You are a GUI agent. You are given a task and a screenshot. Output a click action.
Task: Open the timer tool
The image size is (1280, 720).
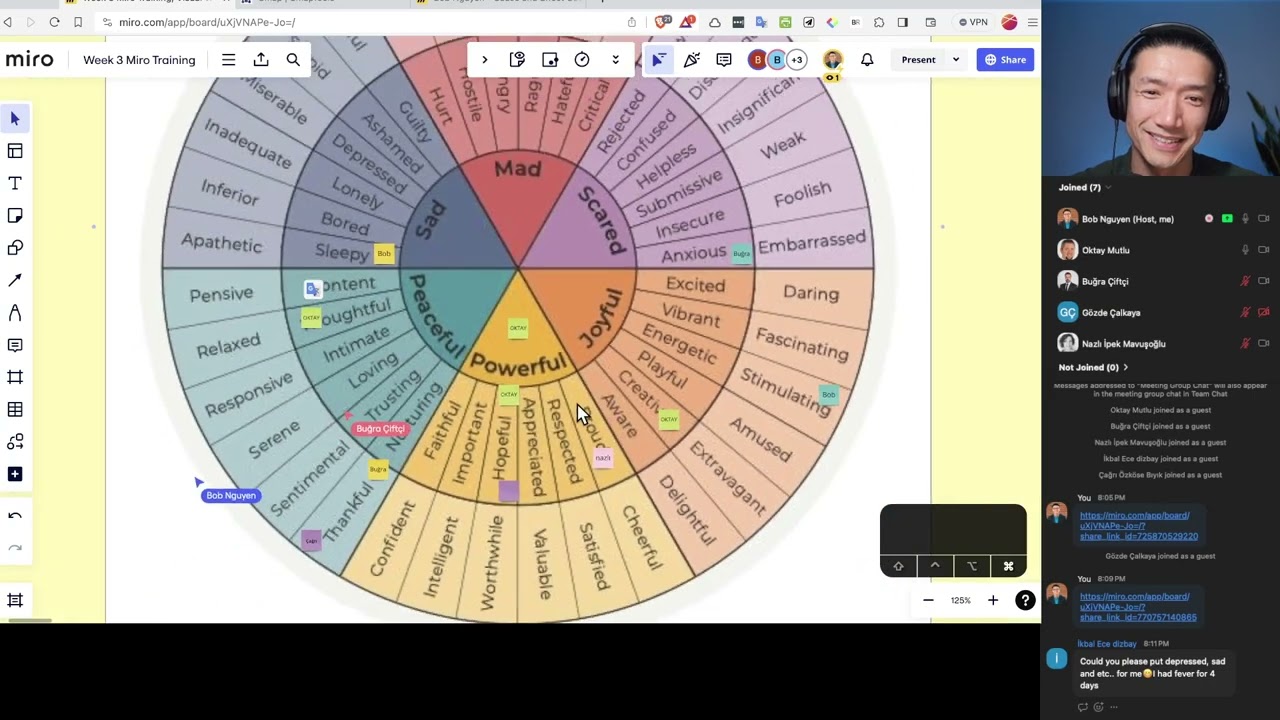click(582, 60)
